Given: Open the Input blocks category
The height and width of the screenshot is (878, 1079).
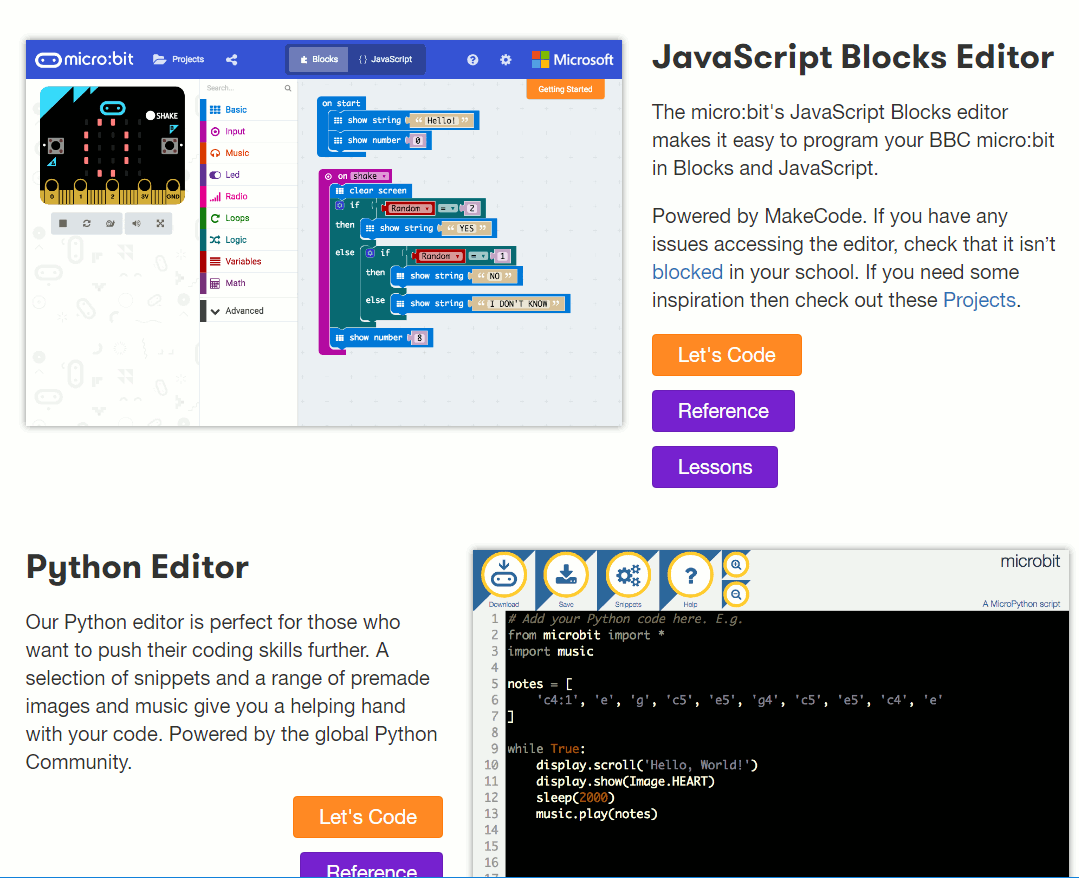Looking at the screenshot, I should pos(249,131).
